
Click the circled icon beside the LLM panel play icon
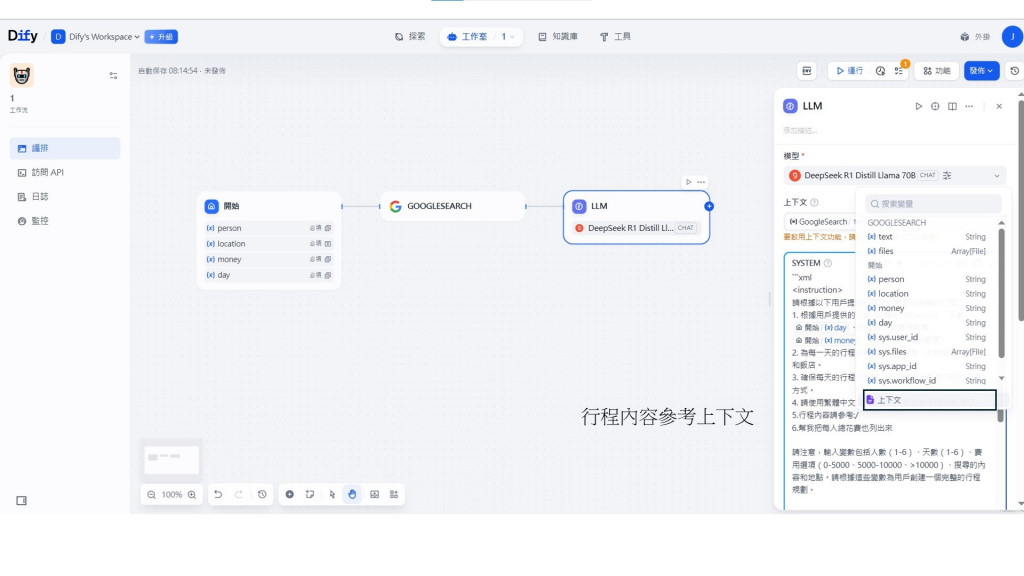pos(935,106)
